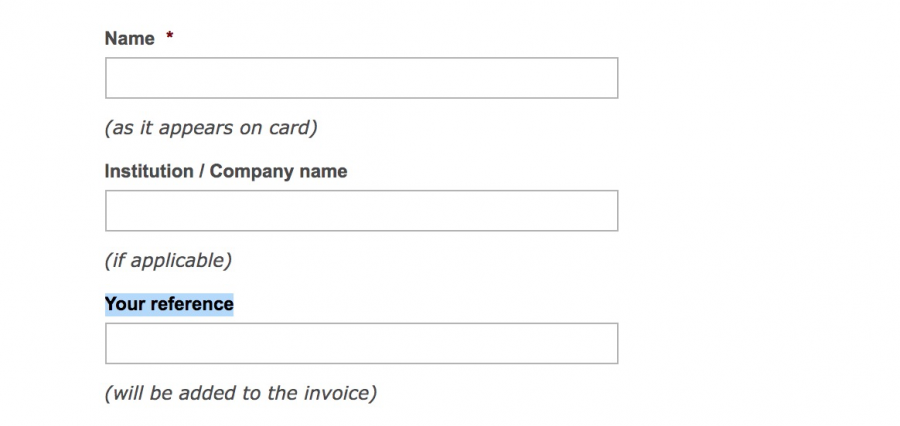Click the word "appears" in the card hint
This screenshot has height=426, width=900.
pos(187,128)
